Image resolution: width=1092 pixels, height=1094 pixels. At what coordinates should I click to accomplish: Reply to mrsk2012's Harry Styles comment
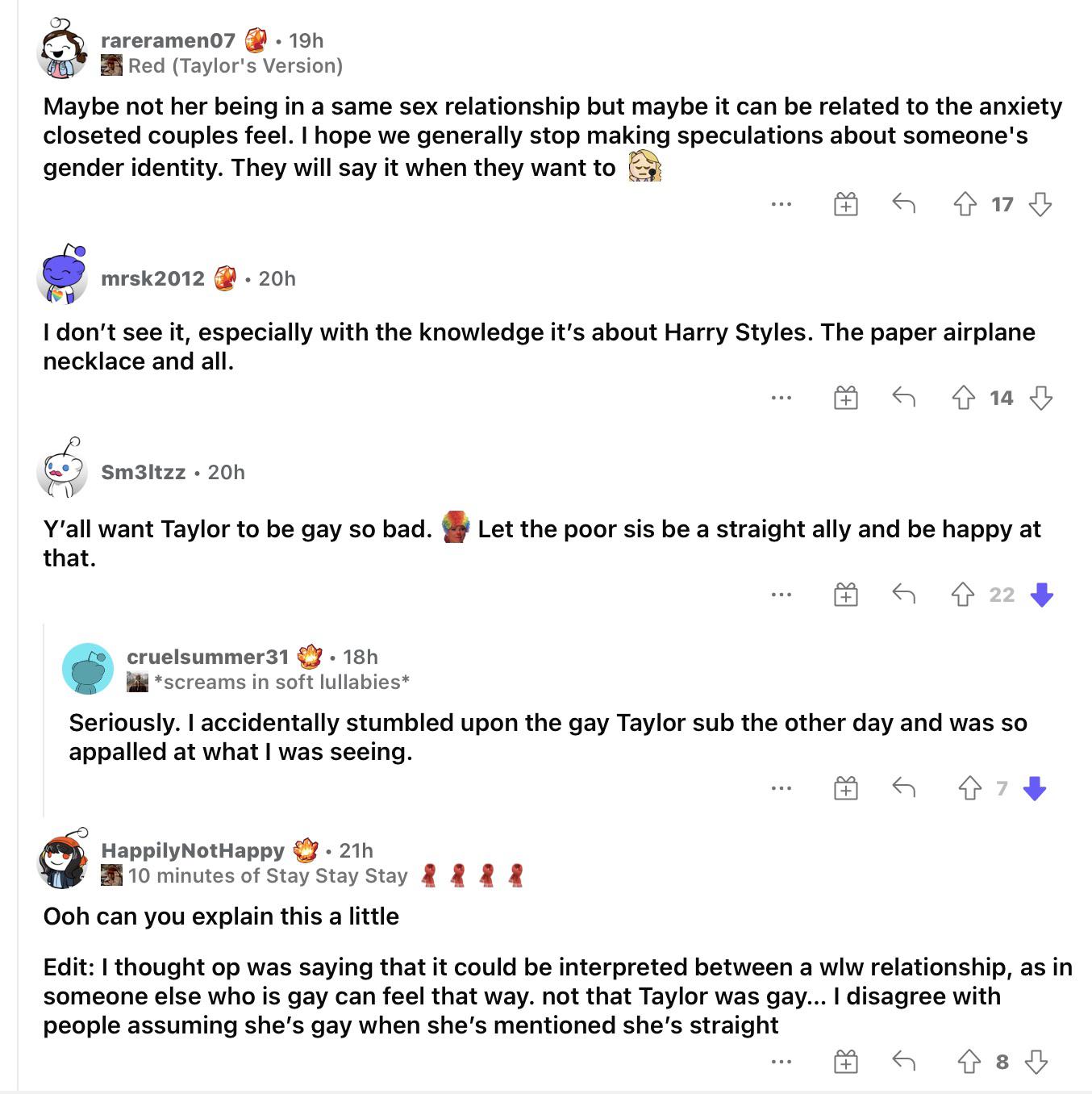point(903,397)
